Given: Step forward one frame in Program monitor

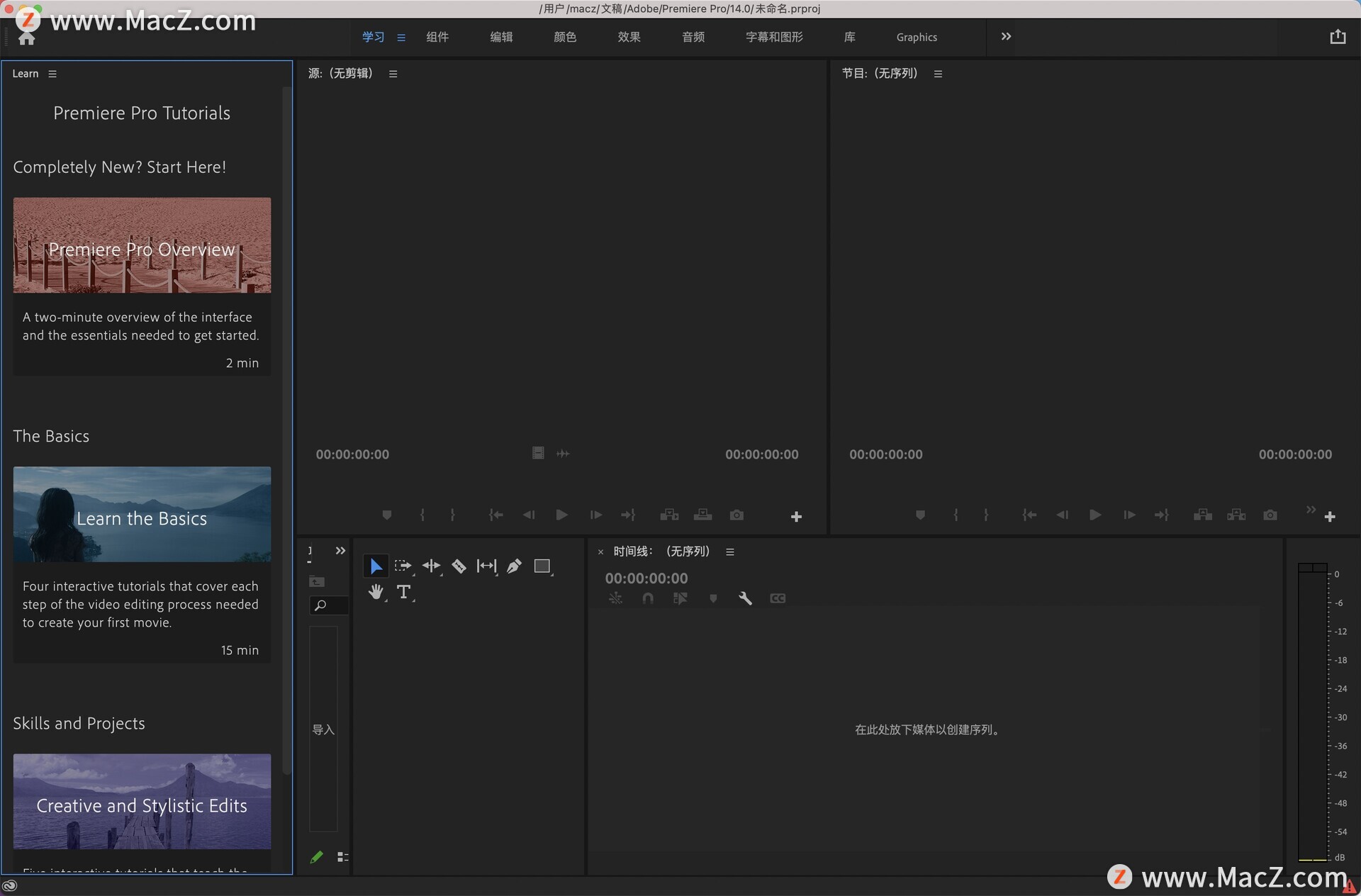Looking at the screenshot, I should coord(1129,515).
